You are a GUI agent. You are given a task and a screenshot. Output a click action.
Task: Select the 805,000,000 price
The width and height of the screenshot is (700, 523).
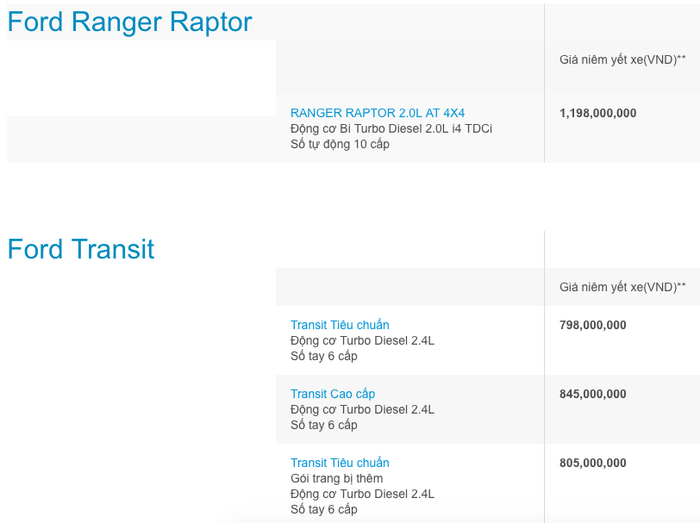(x=593, y=463)
